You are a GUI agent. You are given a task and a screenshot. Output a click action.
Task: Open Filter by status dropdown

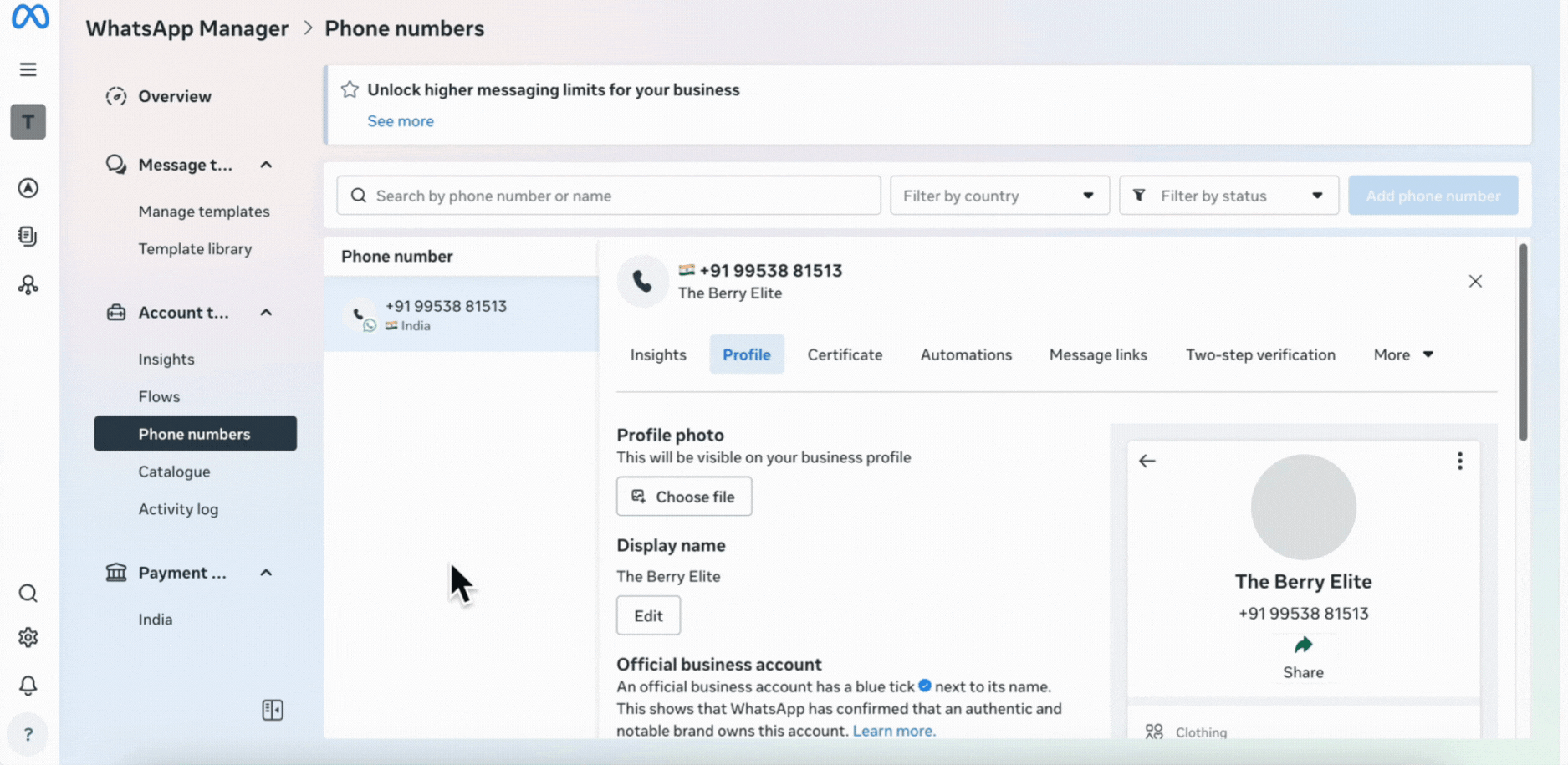click(x=1229, y=196)
